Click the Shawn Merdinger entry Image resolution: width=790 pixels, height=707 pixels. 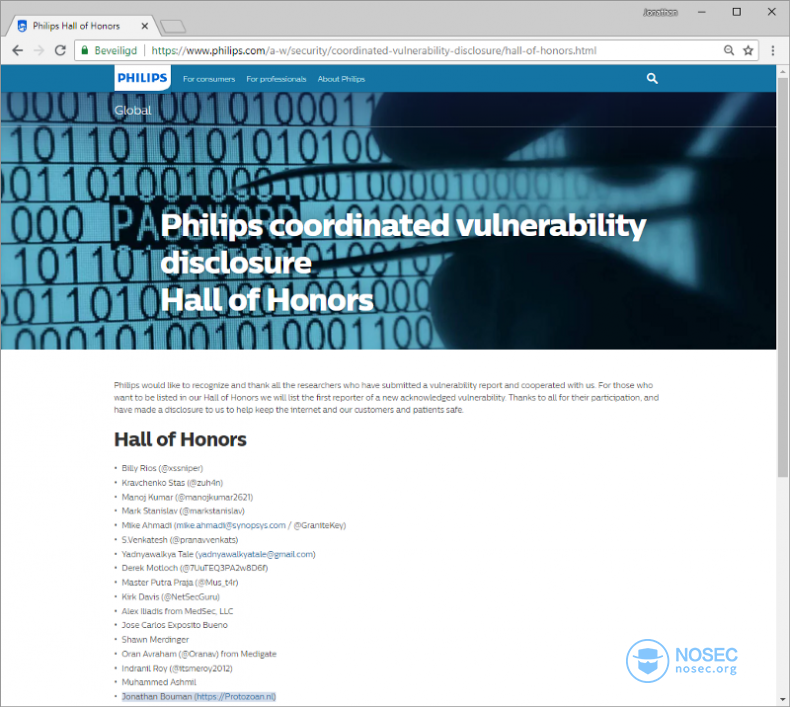point(155,639)
